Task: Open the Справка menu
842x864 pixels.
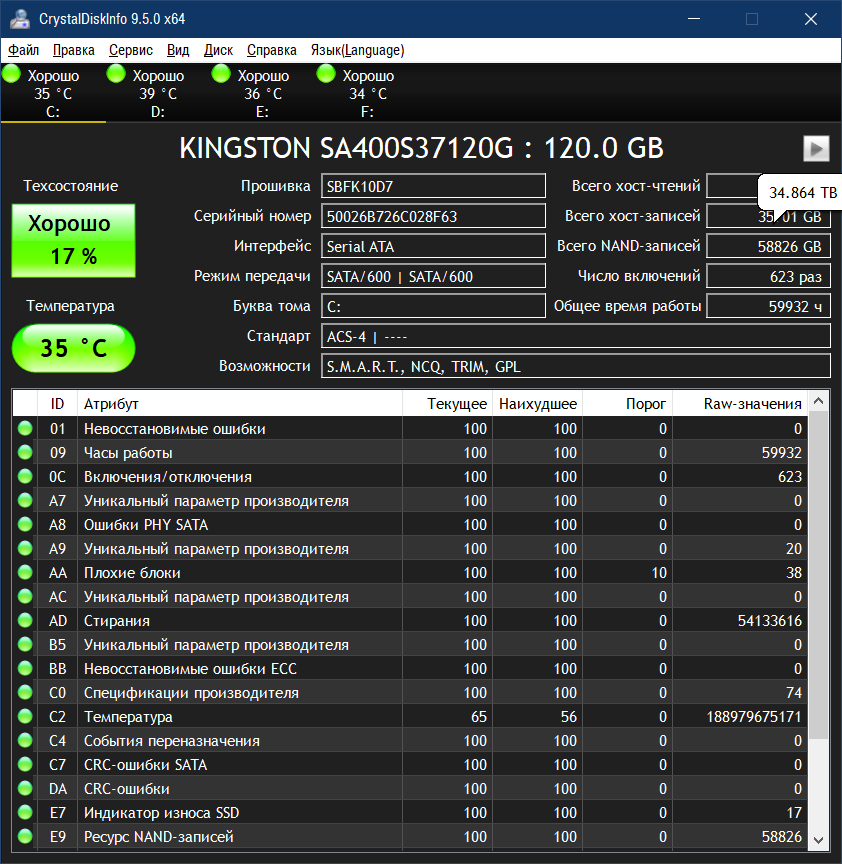Action: point(272,51)
